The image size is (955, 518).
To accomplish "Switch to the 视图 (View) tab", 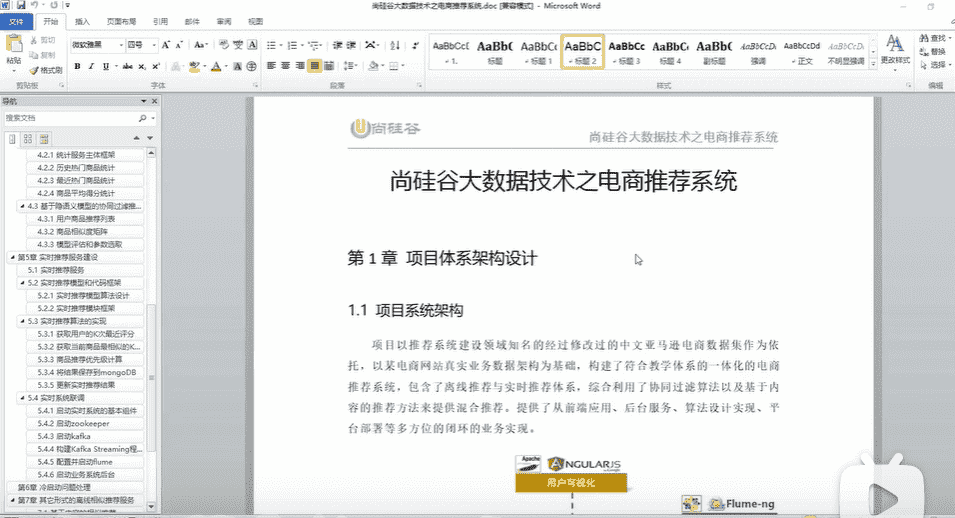I will tap(256, 22).
